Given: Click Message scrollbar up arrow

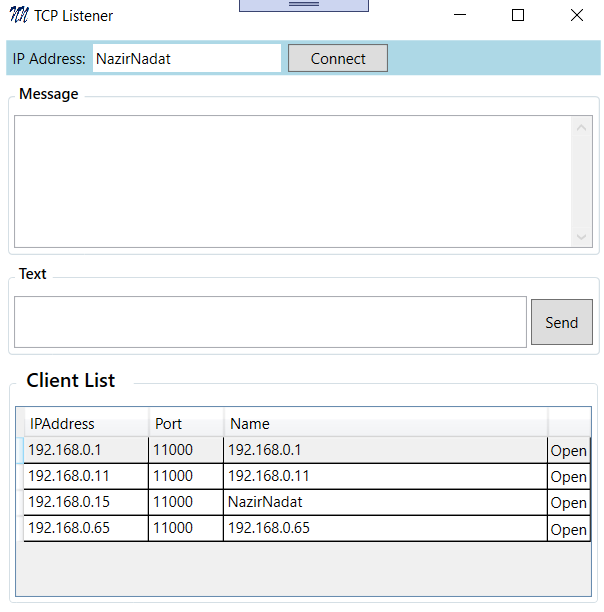Looking at the screenshot, I should [x=583, y=126].
